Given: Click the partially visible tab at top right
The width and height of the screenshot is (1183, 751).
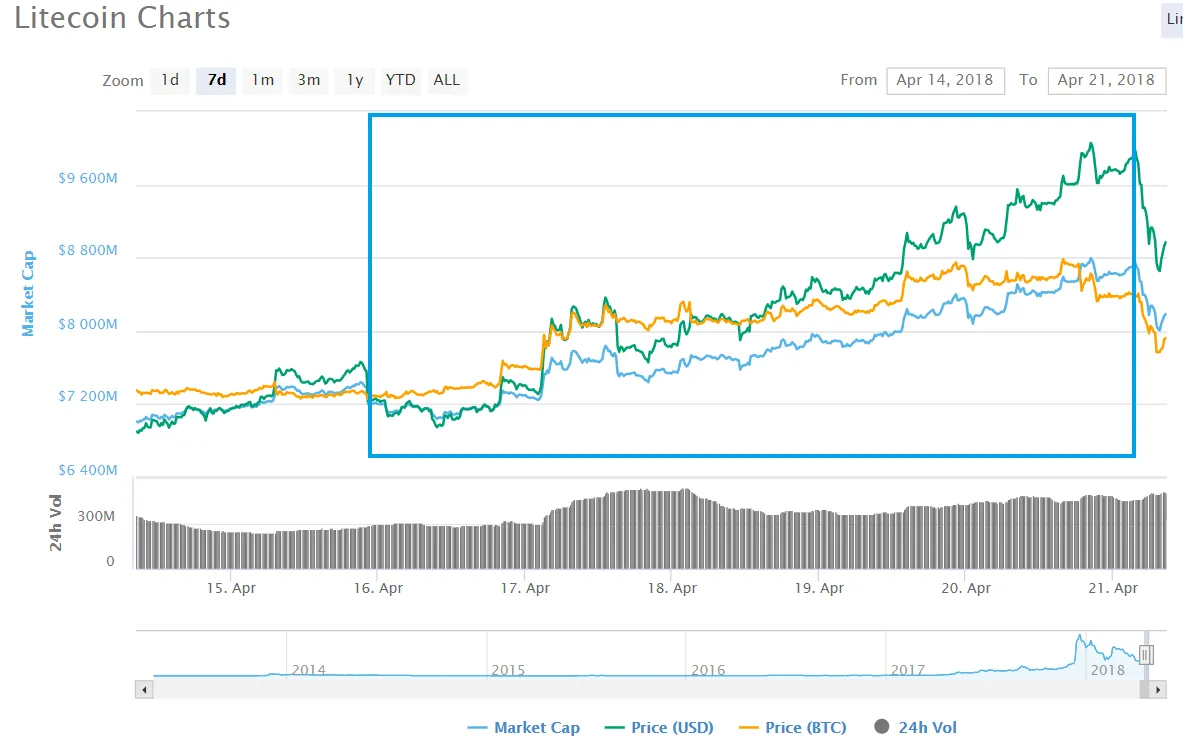Looking at the screenshot, I should (x=1172, y=20).
